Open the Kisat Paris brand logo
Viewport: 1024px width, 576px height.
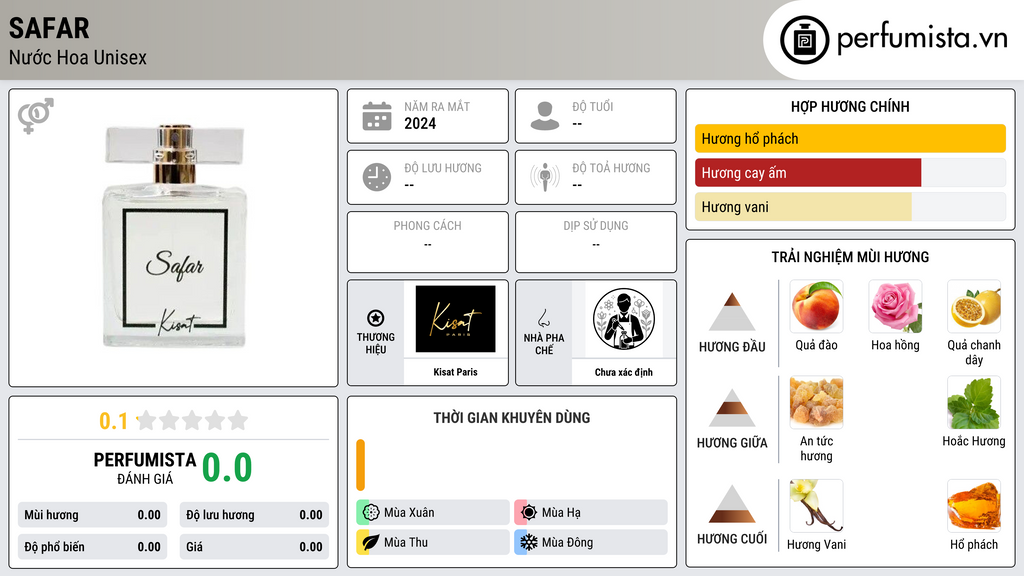(455, 319)
